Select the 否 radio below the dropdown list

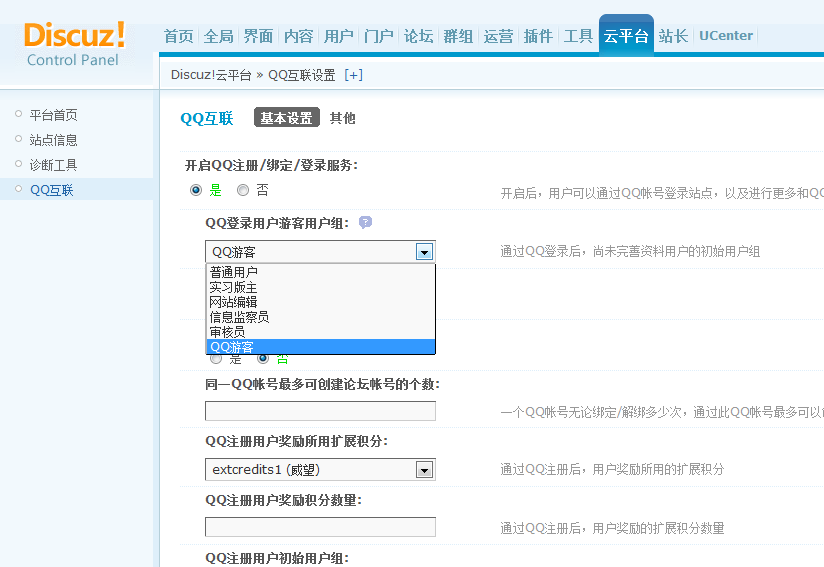tap(263, 359)
